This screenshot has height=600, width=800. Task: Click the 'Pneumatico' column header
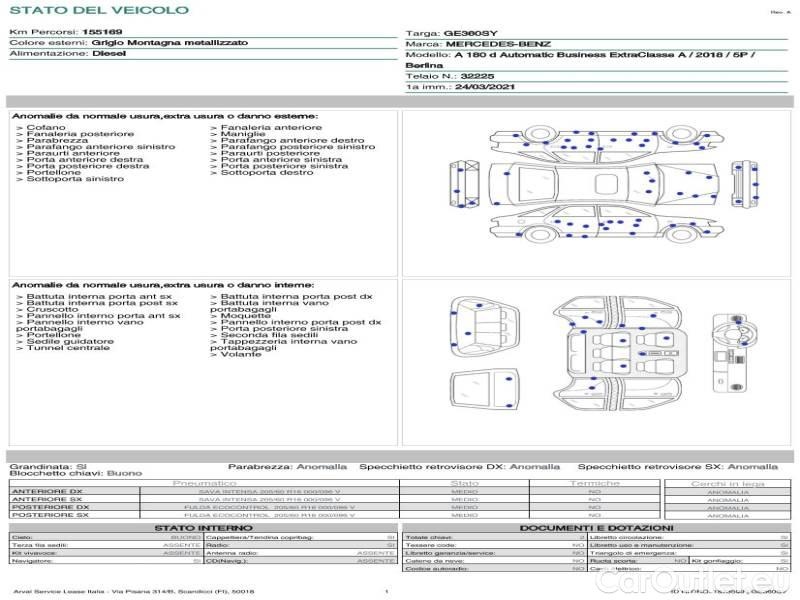tap(204, 483)
